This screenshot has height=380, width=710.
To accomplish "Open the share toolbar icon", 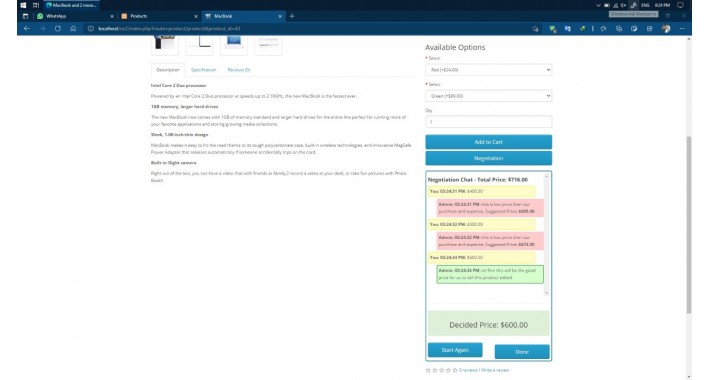I will click(649, 29).
